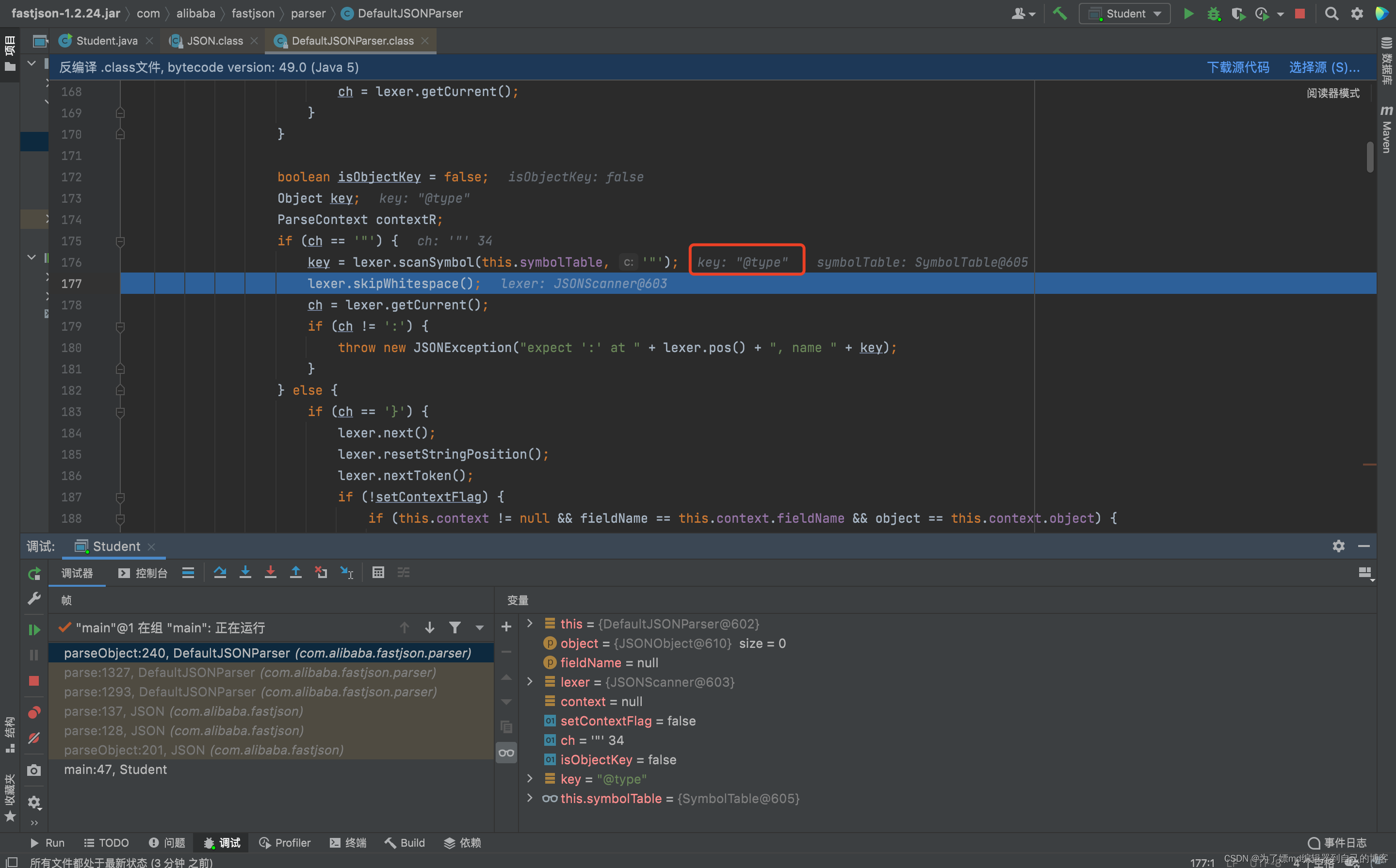Click the Drop Frame icon

click(x=321, y=572)
